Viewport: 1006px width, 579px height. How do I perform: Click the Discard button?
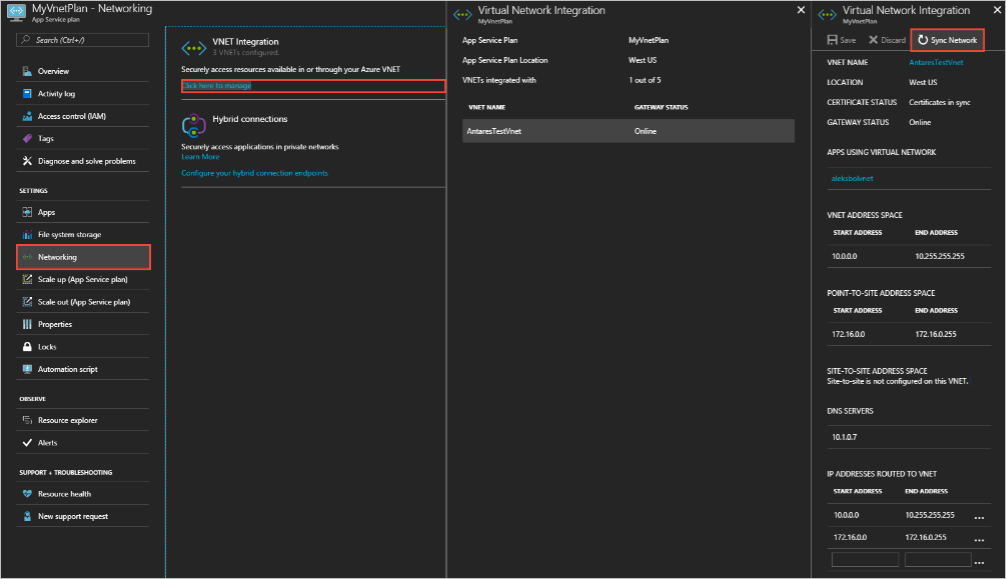(886, 40)
